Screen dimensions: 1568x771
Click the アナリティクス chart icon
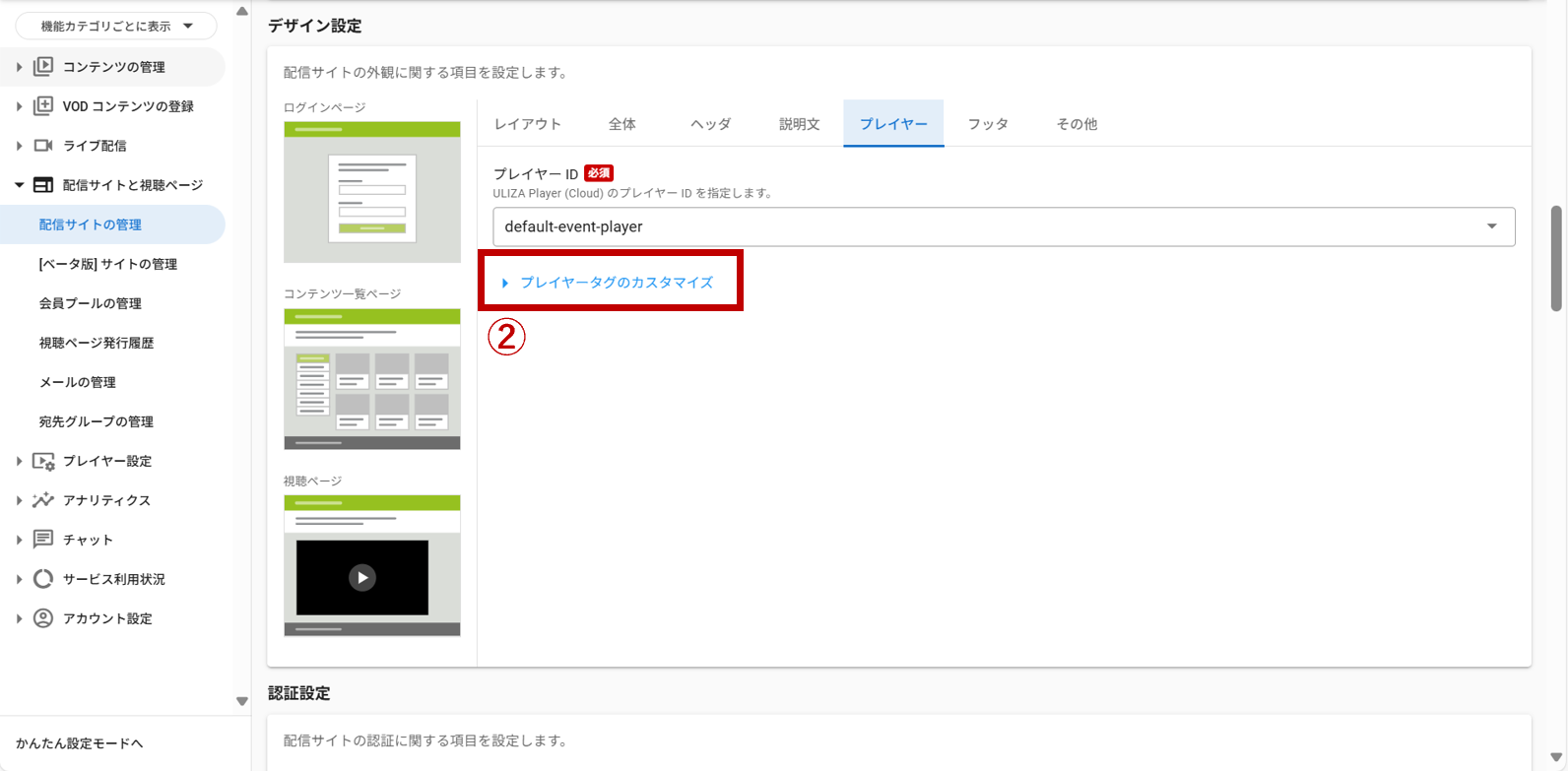click(x=43, y=500)
